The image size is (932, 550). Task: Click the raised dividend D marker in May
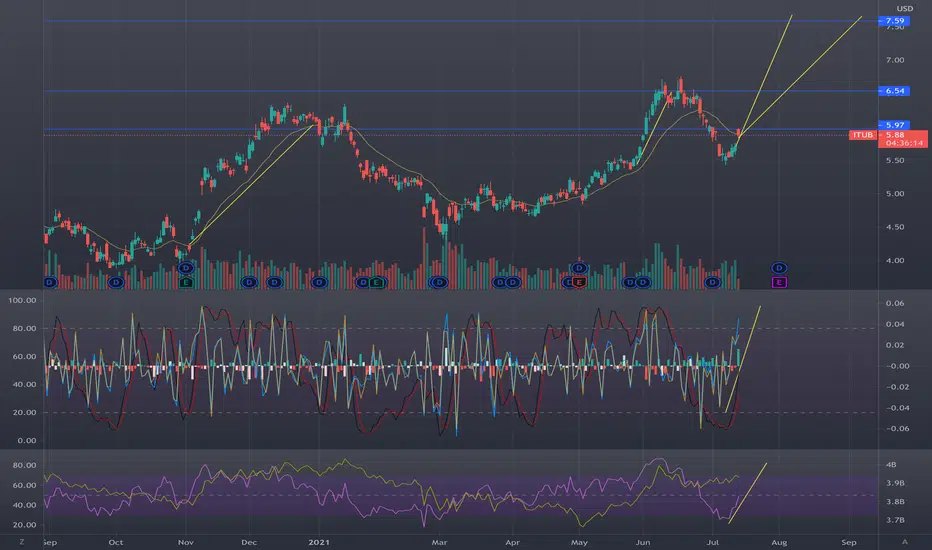579,268
